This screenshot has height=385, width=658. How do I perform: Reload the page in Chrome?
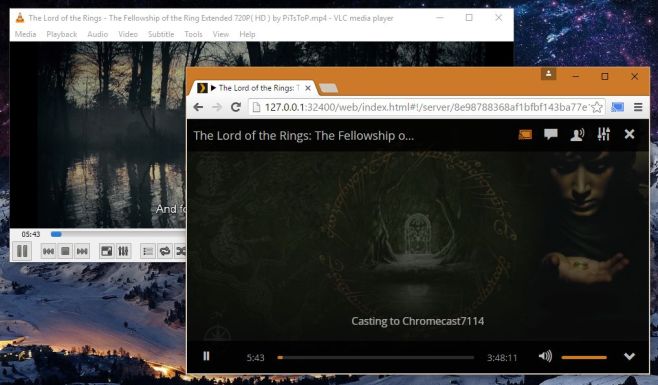pyautogui.click(x=236, y=107)
